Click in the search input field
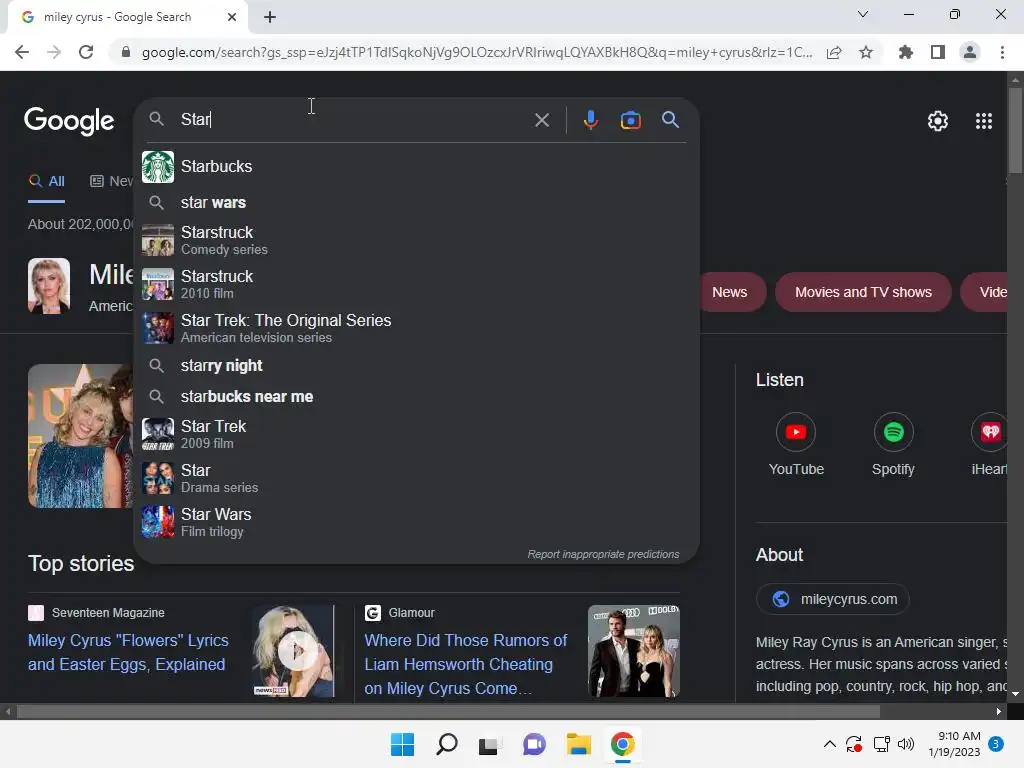The height and width of the screenshot is (768, 1024). tap(353, 120)
